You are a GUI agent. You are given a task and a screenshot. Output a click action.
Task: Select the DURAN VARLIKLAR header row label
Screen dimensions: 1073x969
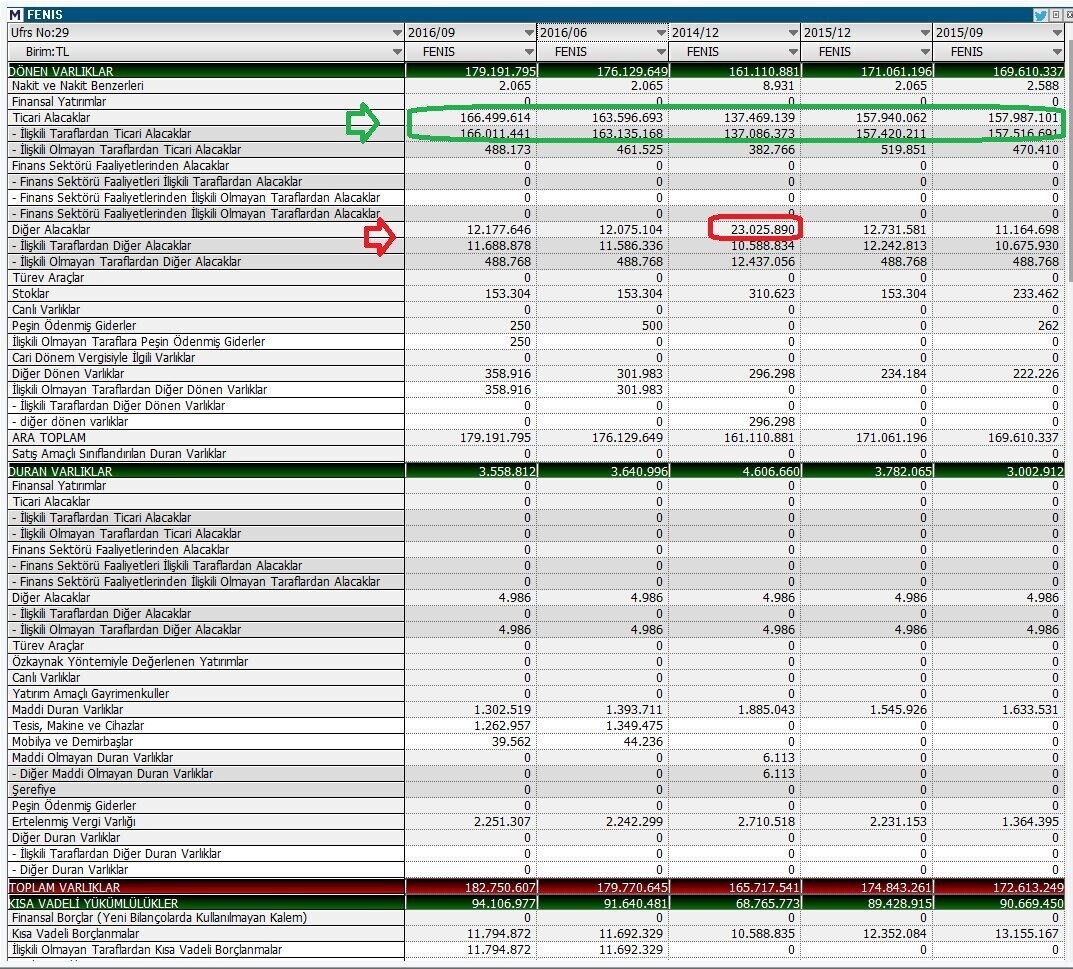click(60, 471)
